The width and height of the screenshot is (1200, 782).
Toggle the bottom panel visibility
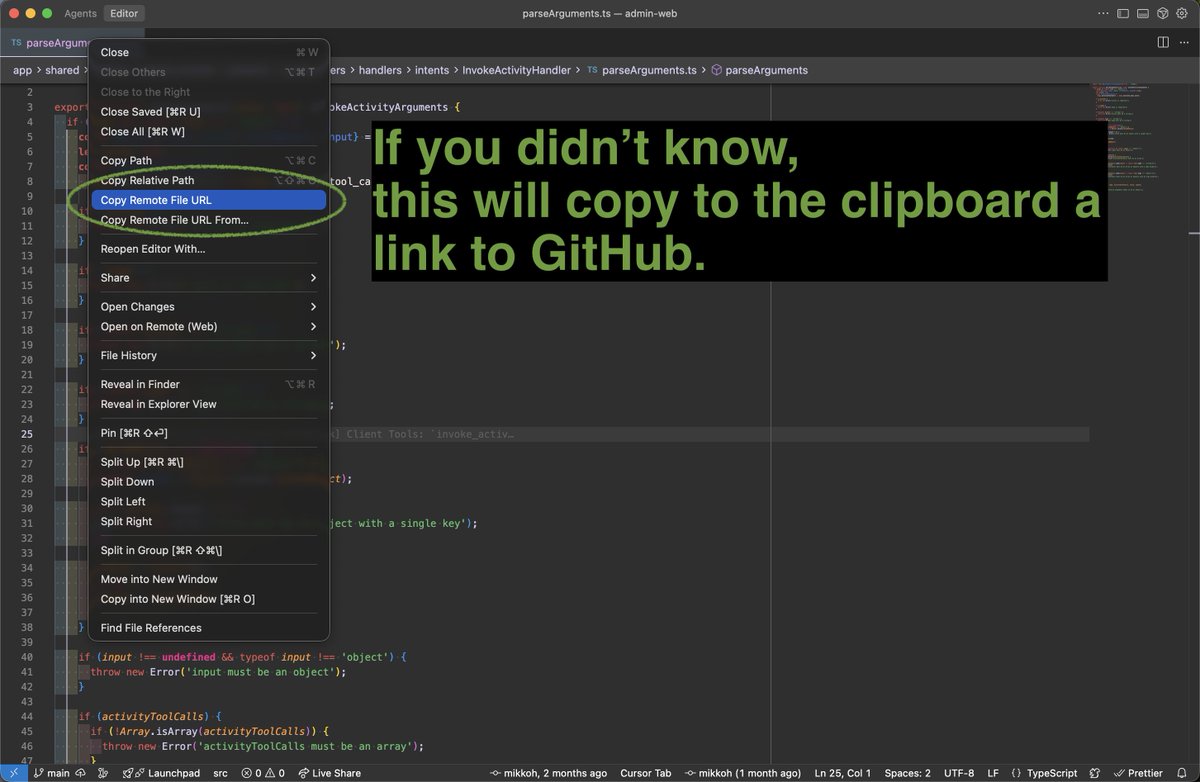click(x=1142, y=13)
